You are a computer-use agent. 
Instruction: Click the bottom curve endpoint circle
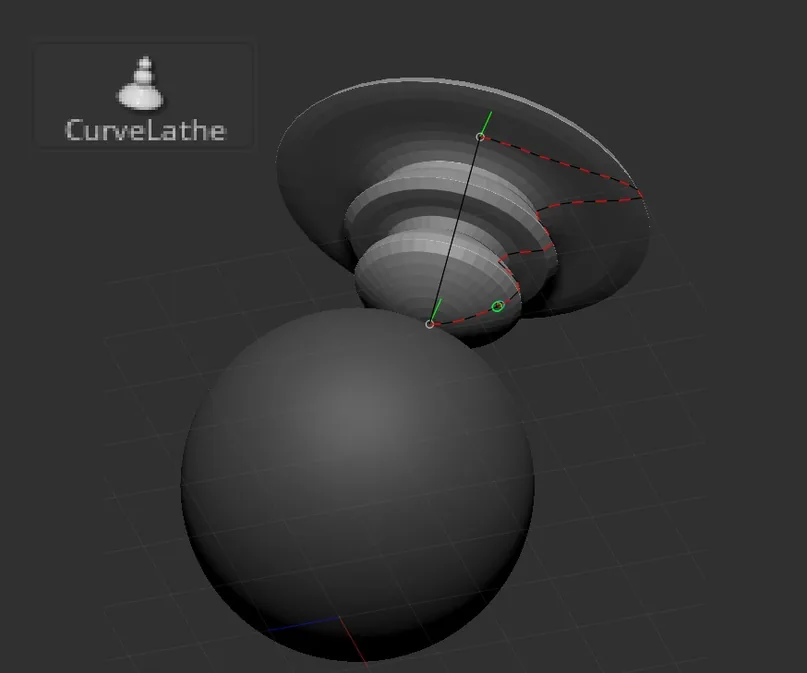coord(429,324)
